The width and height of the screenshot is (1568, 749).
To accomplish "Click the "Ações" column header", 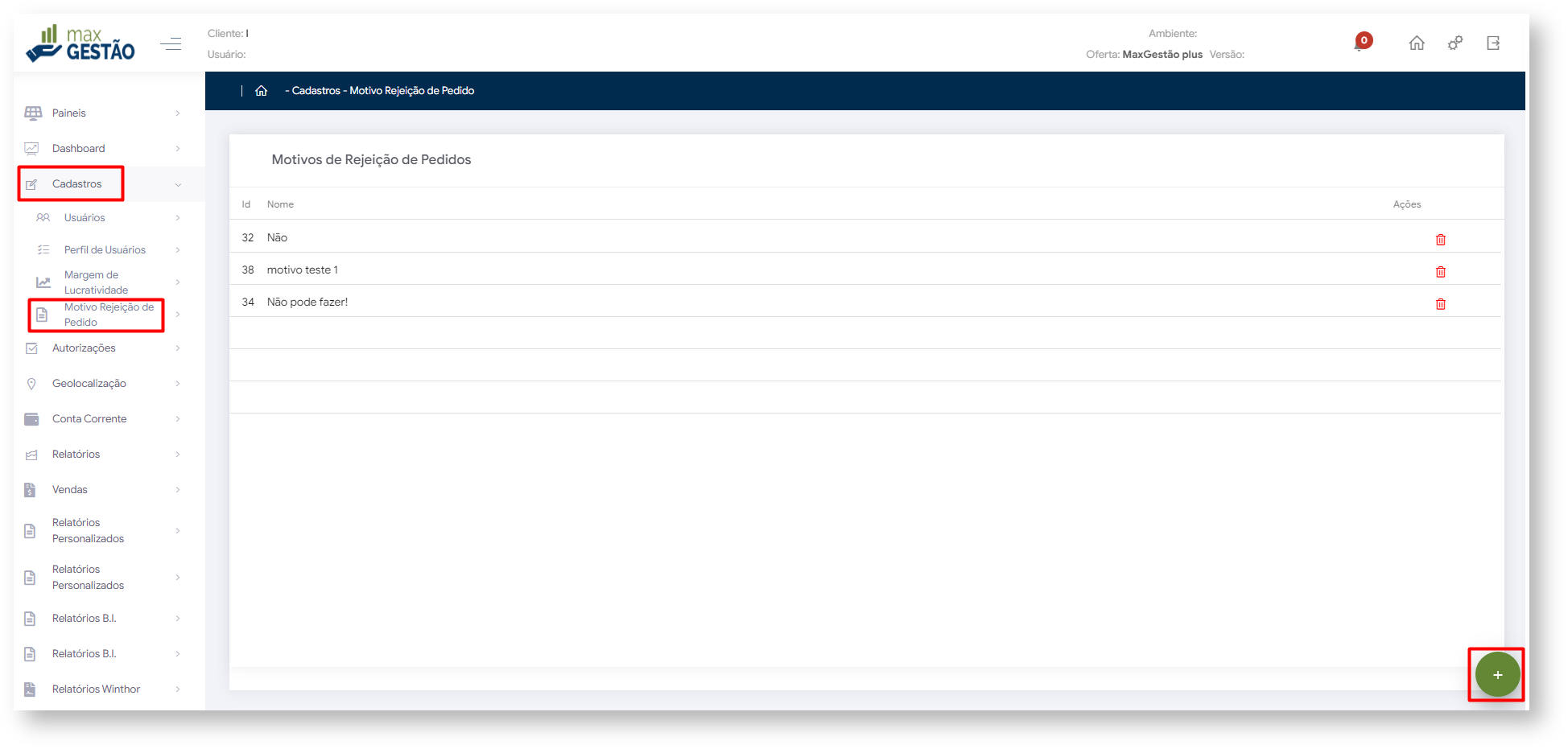I will point(1407,204).
